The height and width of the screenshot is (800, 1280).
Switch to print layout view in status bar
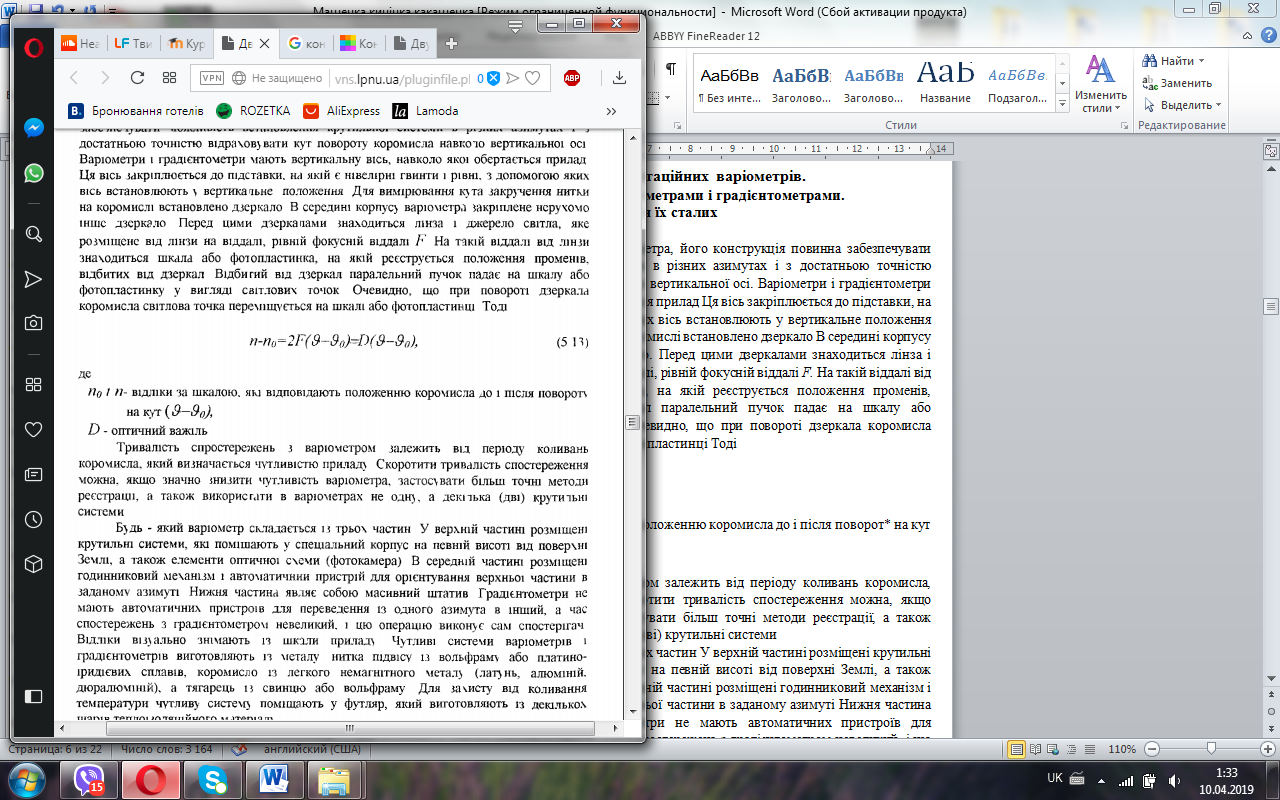(x=1018, y=748)
